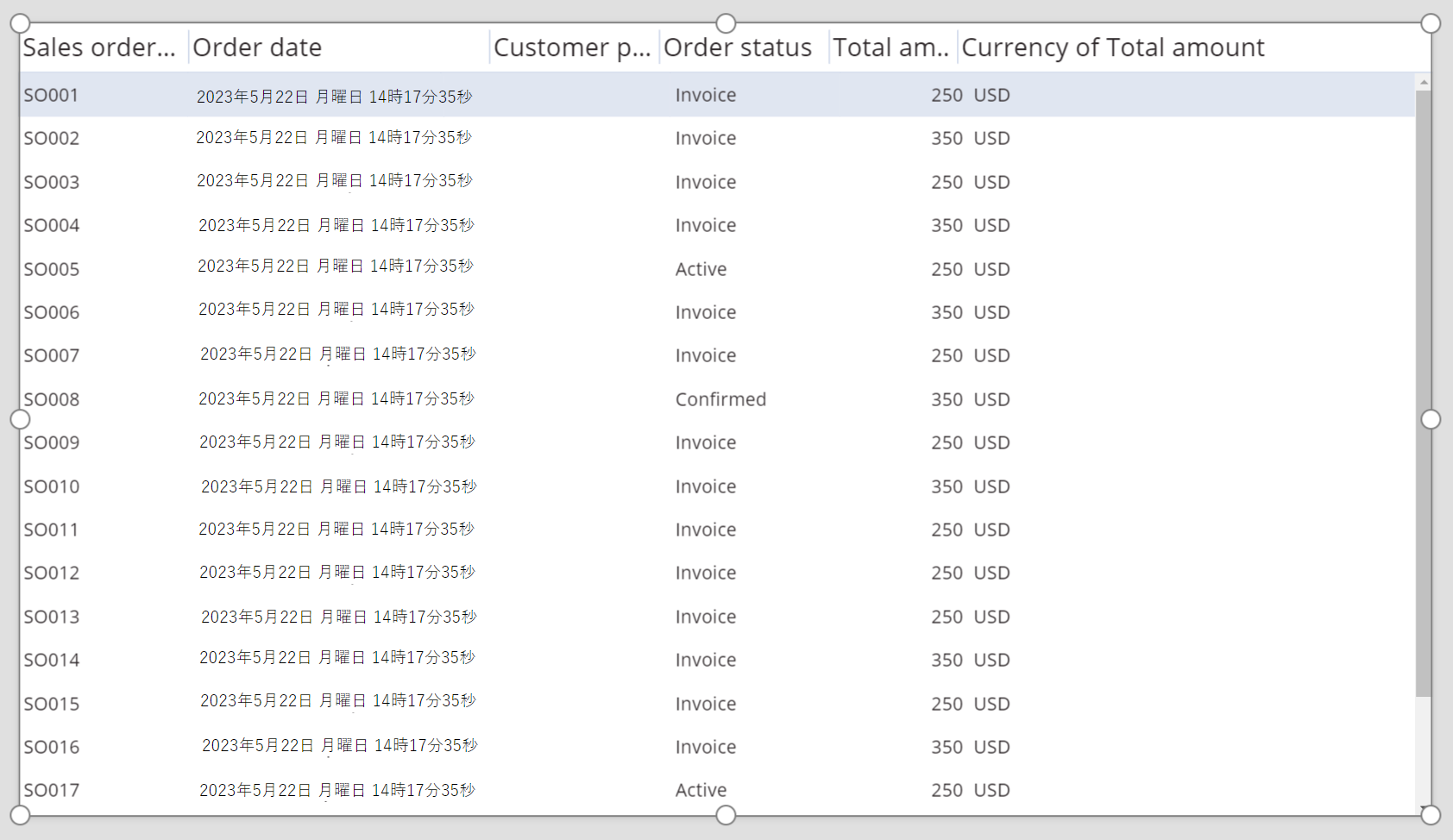
Task: Click the 250 amount in SO001 row
Action: coord(947,95)
